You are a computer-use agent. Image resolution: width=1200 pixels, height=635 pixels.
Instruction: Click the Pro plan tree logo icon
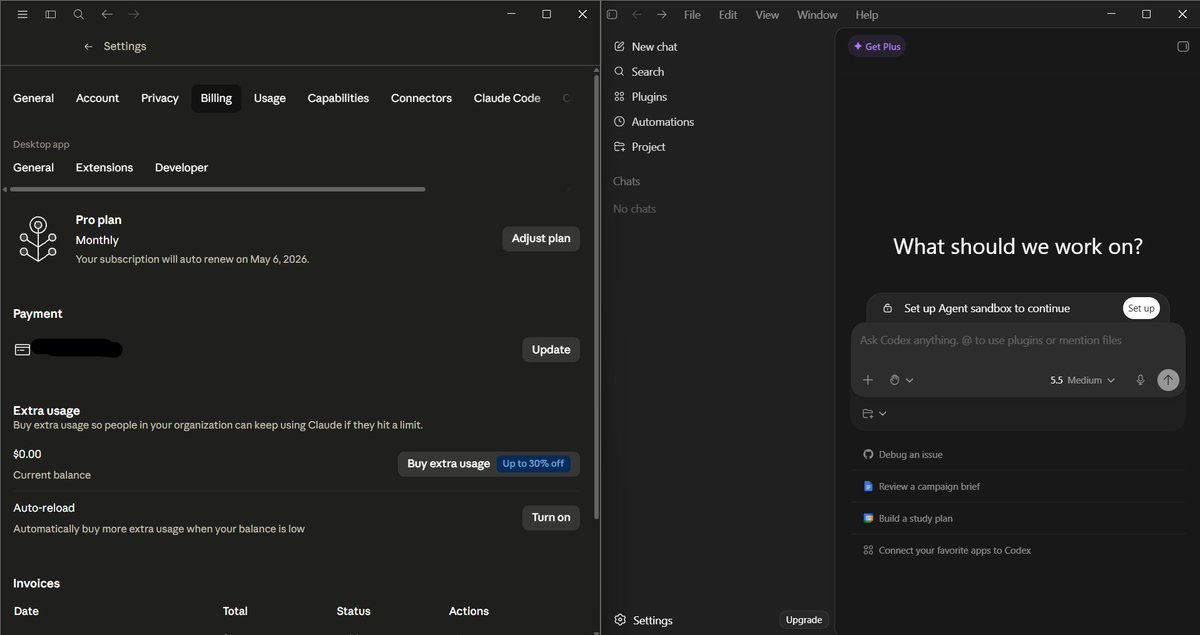[x=38, y=239]
